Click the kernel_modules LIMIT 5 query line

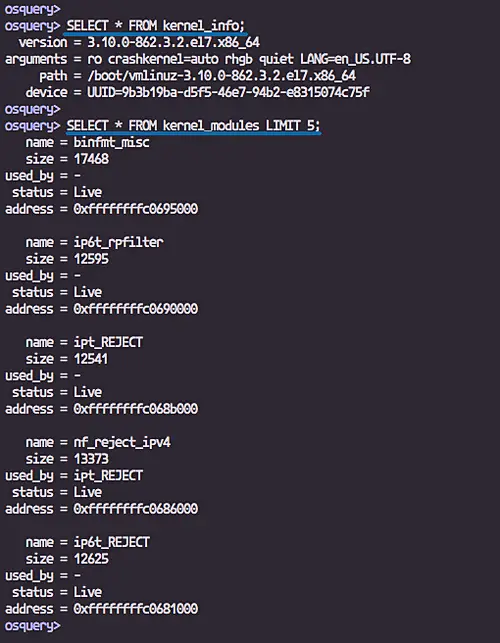(x=193, y=125)
